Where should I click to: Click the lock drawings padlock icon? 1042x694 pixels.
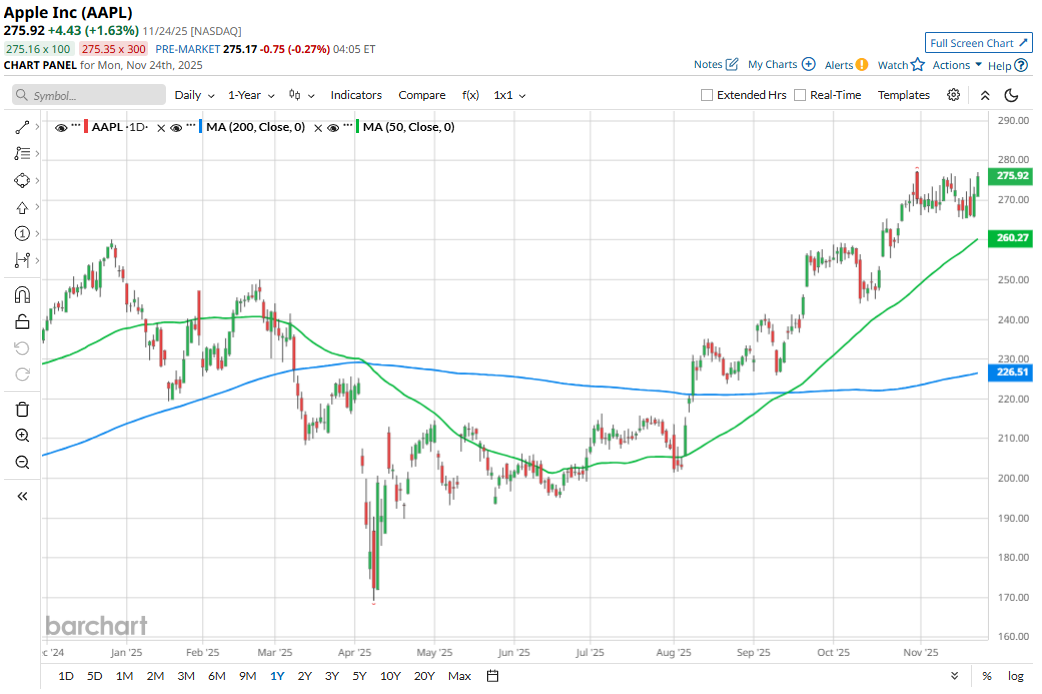[x=22, y=321]
